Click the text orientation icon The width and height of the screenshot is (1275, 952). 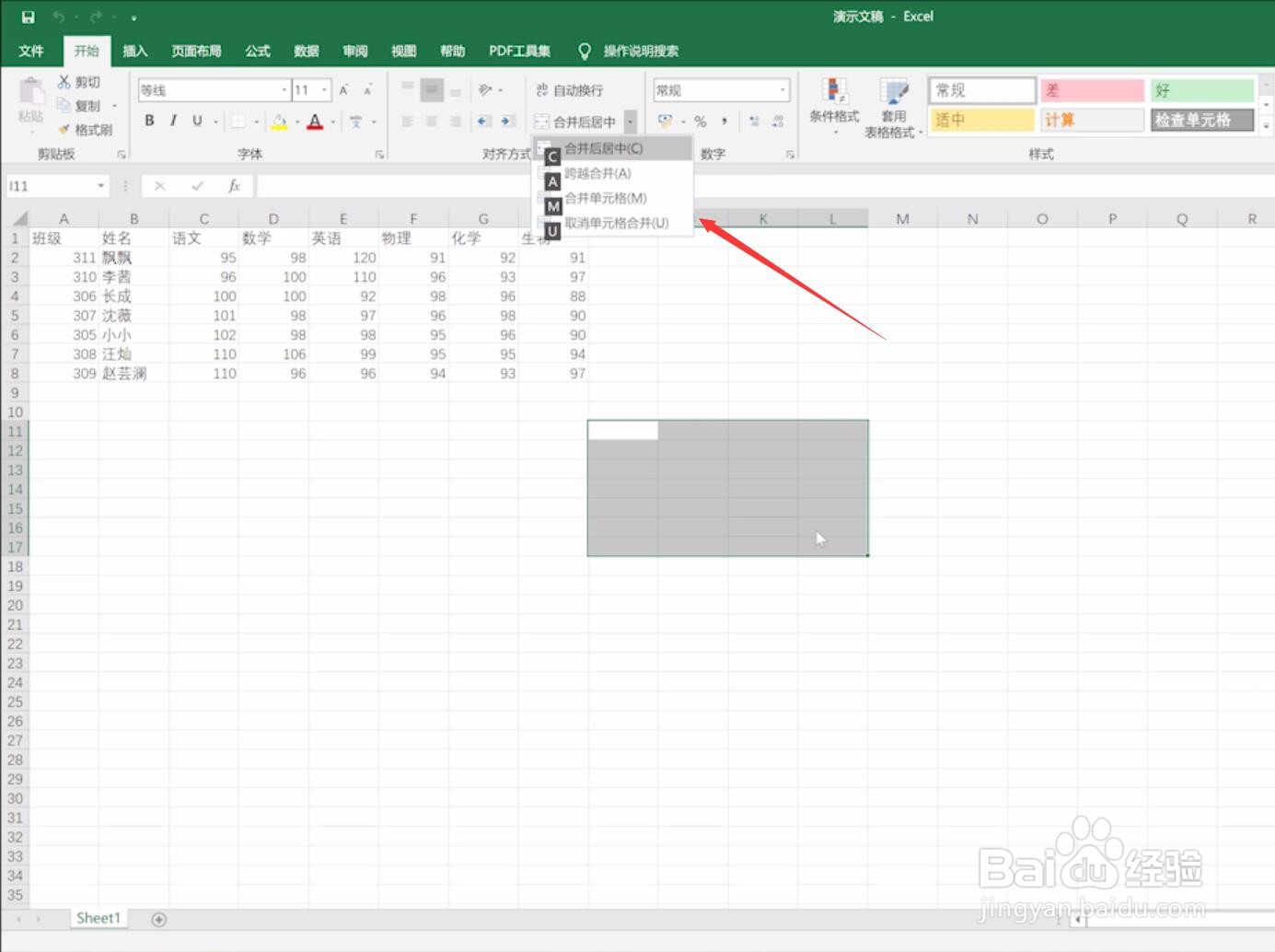pos(485,89)
